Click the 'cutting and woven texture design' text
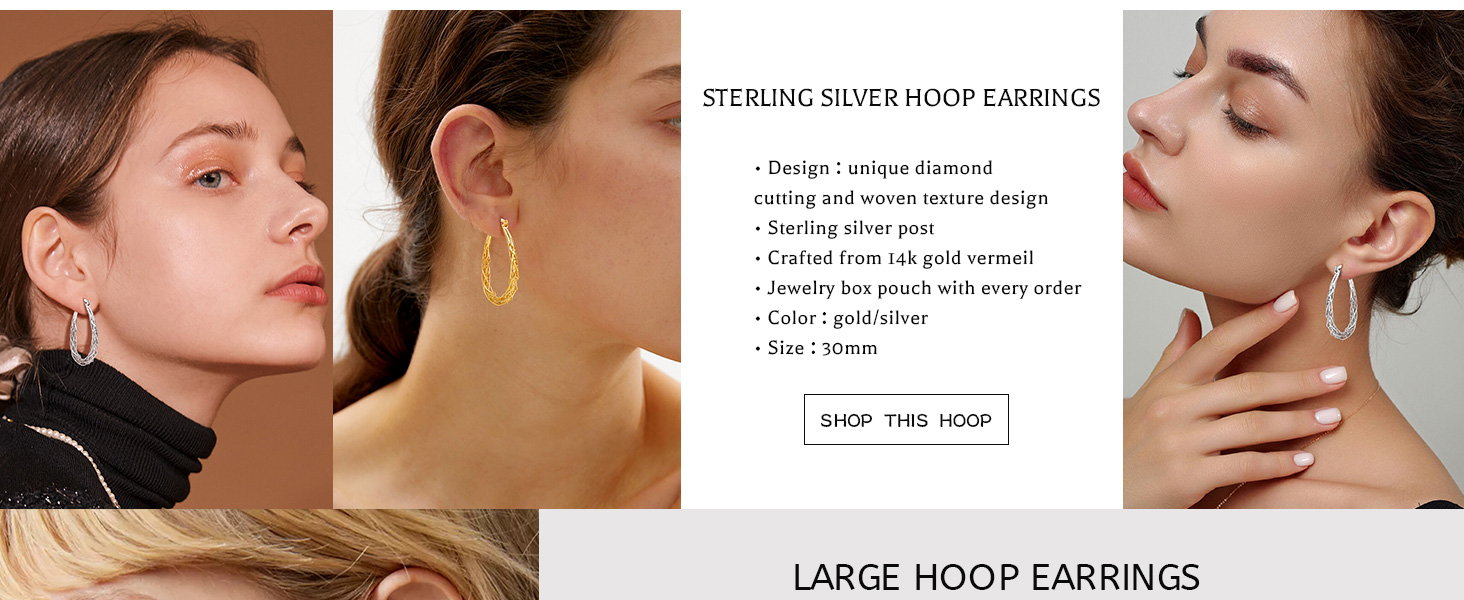1464x600 pixels. pyautogui.click(x=901, y=198)
